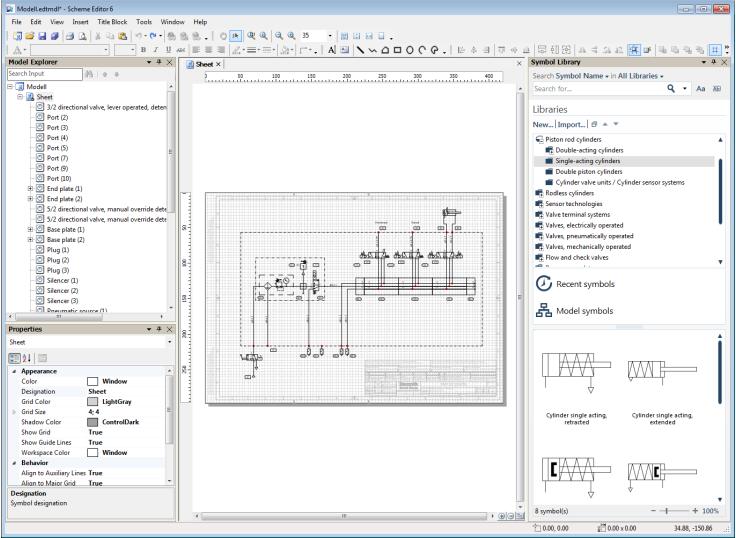Screen dimensions: 736x538
Task: Toggle match case Aa in Symbol Library
Action: pos(700,88)
